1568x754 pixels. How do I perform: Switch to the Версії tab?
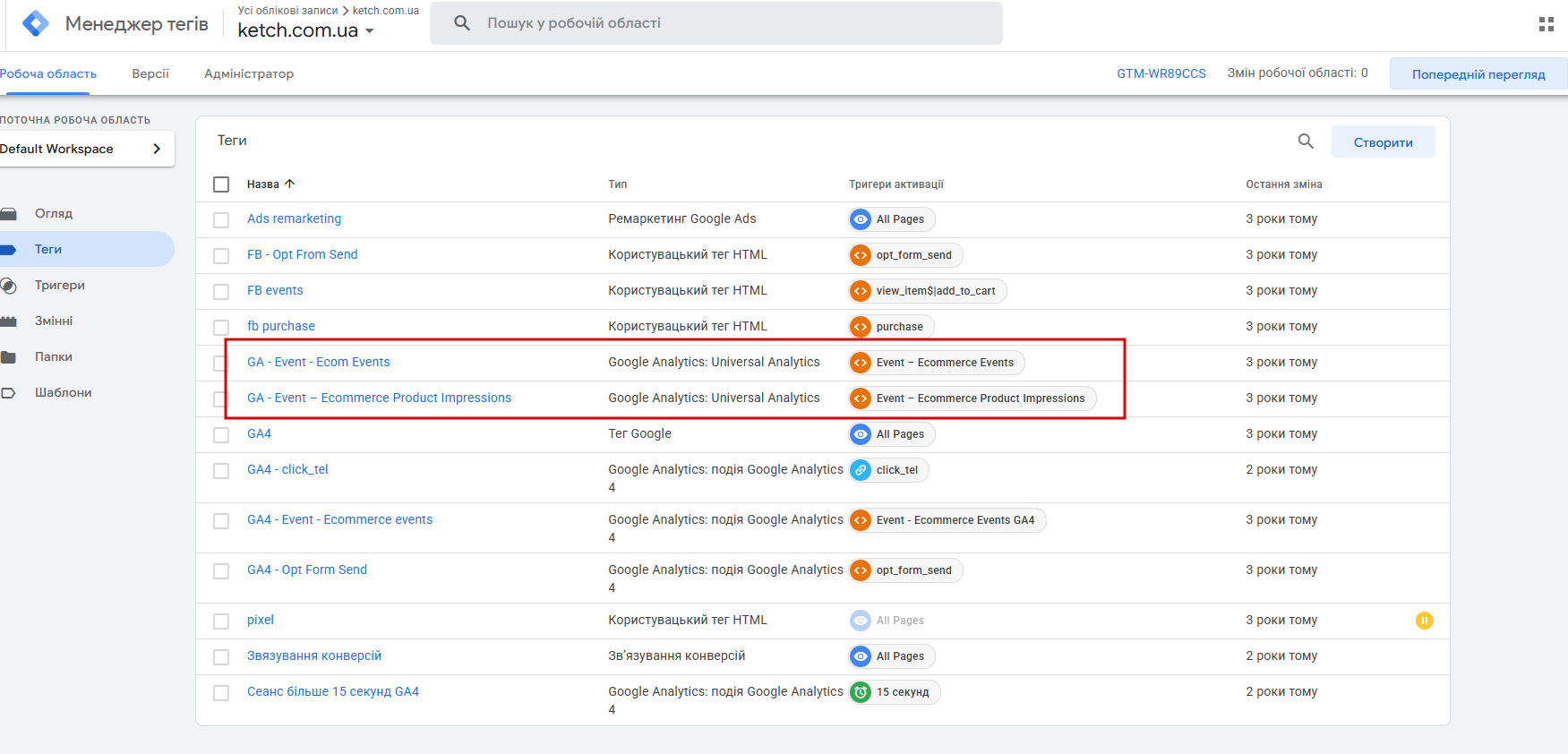[150, 73]
